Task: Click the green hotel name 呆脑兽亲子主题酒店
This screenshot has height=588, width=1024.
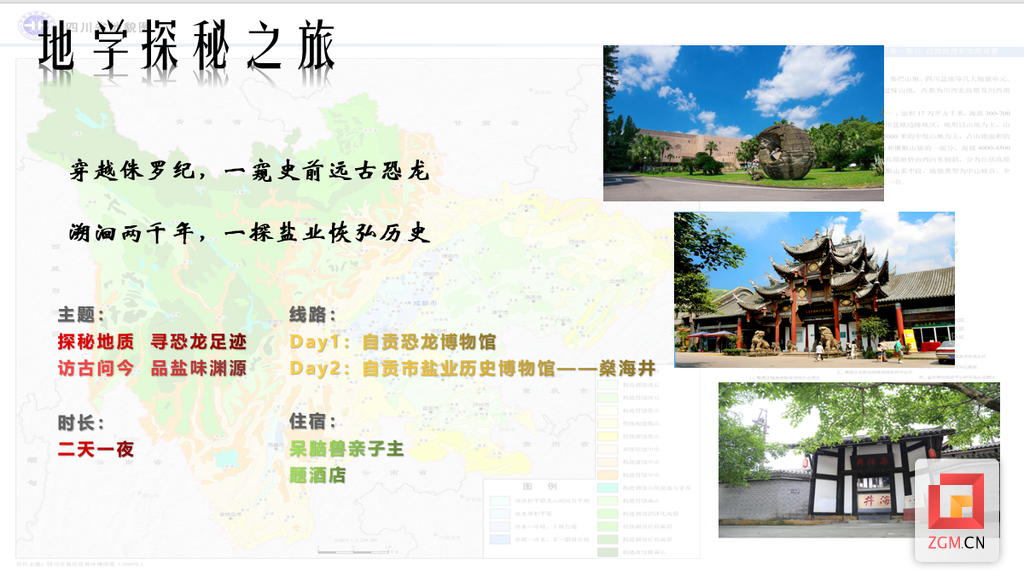Action: pyautogui.click(x=347, y=462)
